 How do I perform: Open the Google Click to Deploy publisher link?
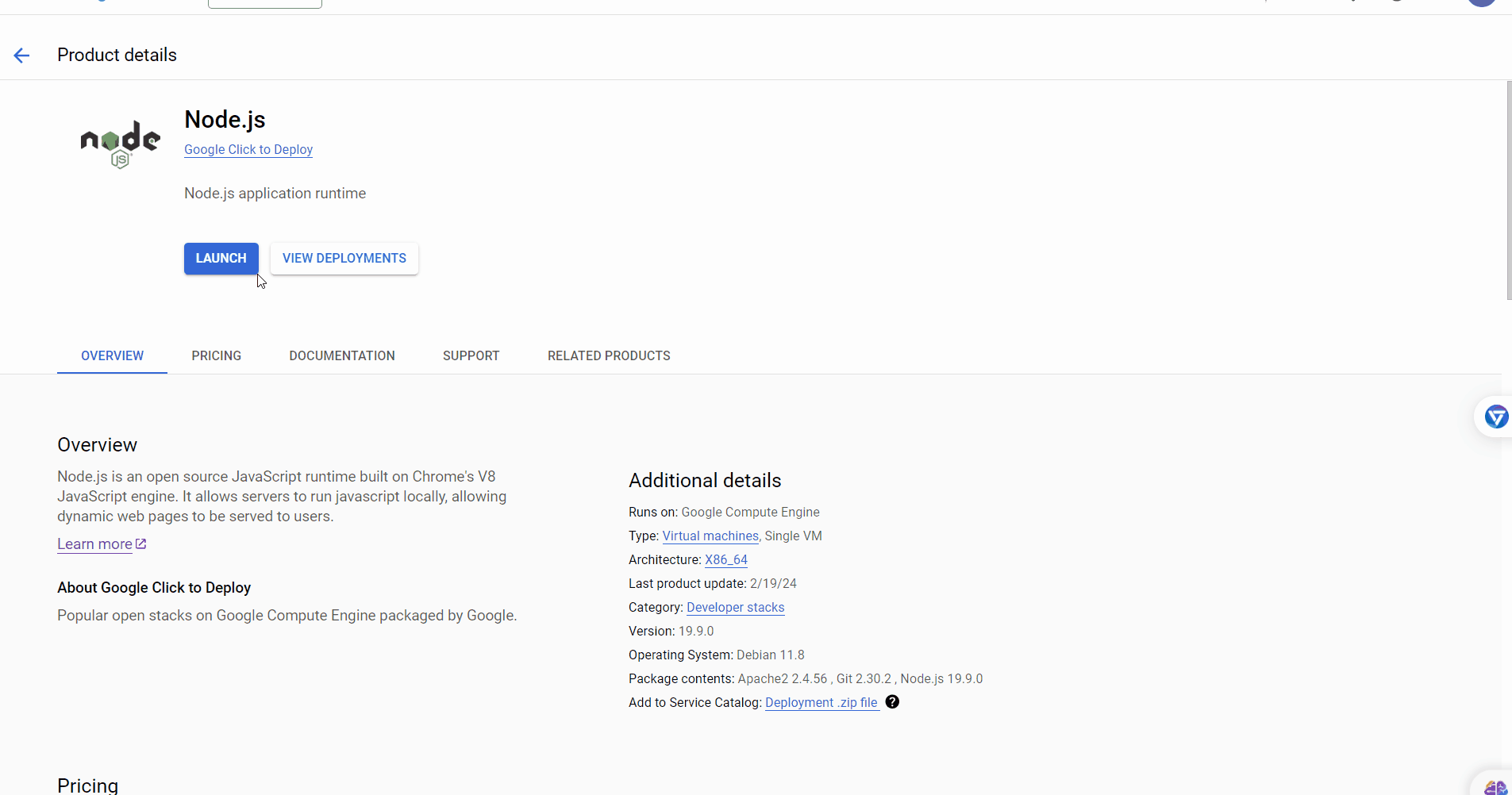coord(248,150)
